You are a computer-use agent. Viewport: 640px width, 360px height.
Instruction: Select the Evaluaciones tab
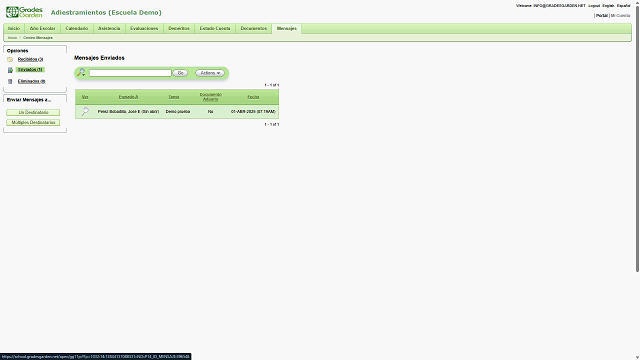click(144, 29)
